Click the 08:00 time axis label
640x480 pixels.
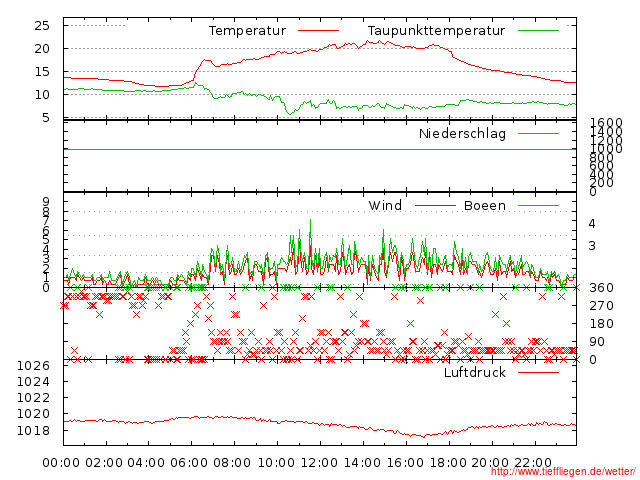(232, 463)
